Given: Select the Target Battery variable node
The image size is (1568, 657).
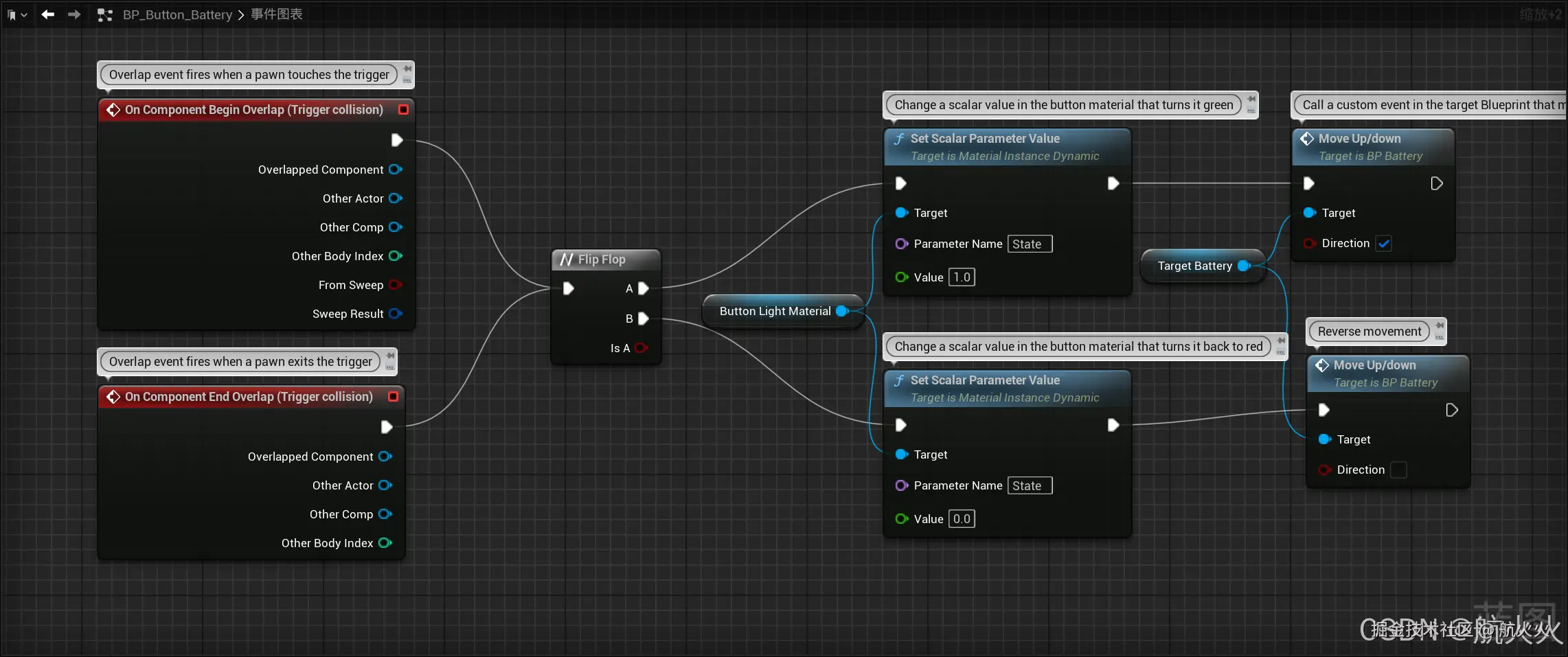Looking at the screenshot, I should (1202, 266).
